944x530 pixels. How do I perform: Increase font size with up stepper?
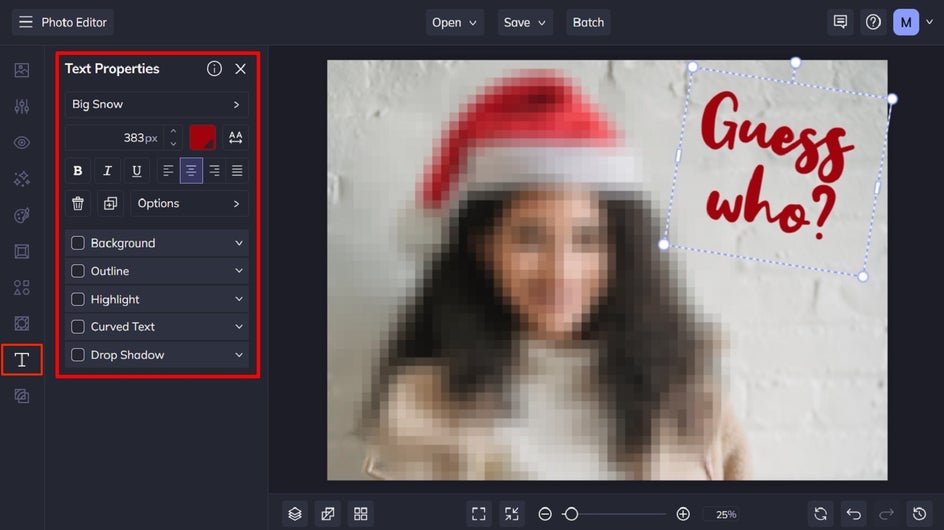[x=173, y=131]
